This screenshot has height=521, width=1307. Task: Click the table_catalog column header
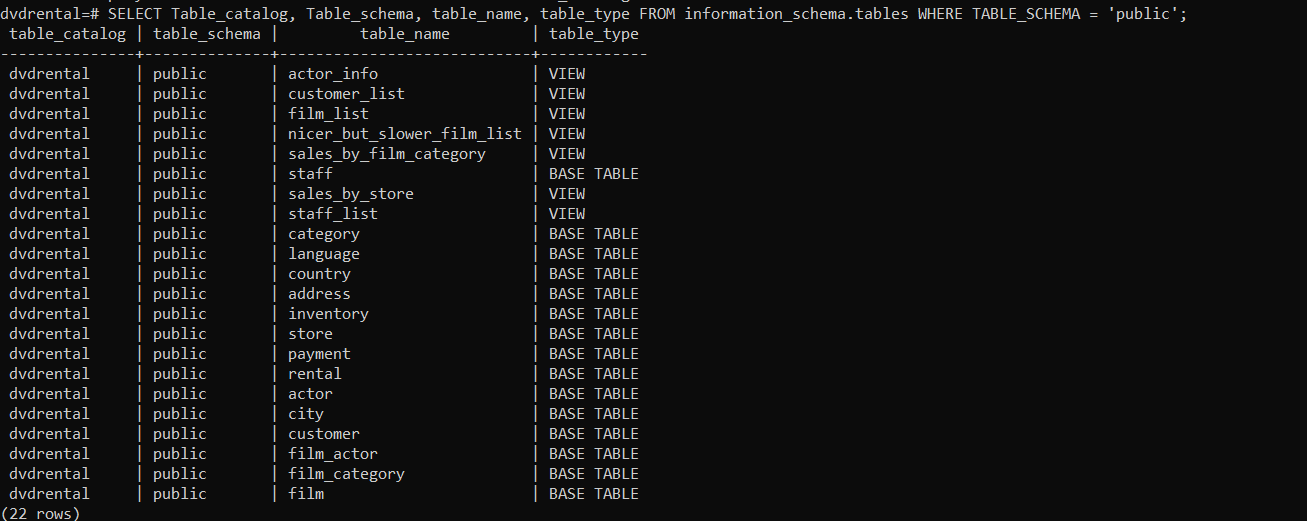[x=68, y=34]
